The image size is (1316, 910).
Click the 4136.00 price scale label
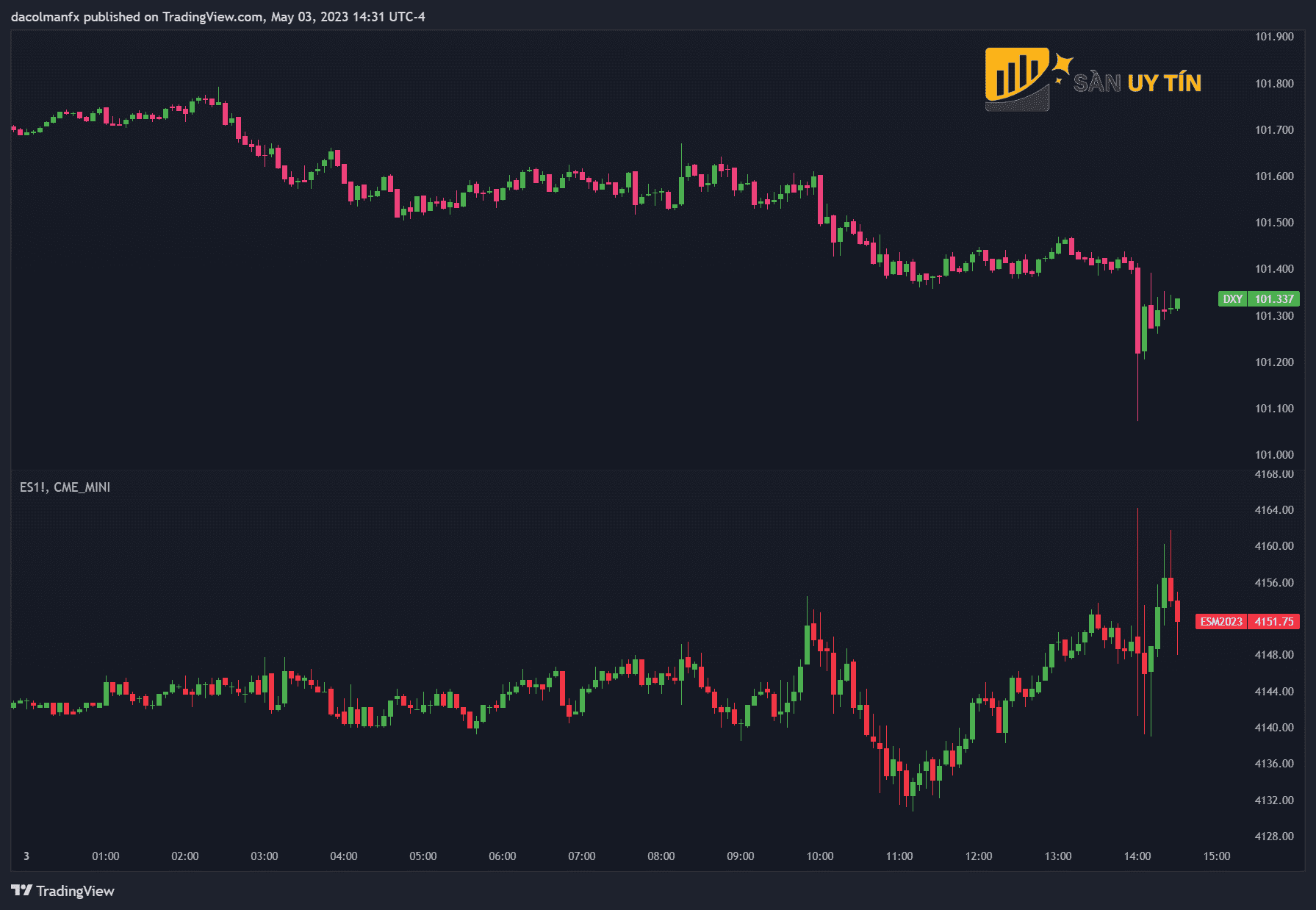(1274, 764)
